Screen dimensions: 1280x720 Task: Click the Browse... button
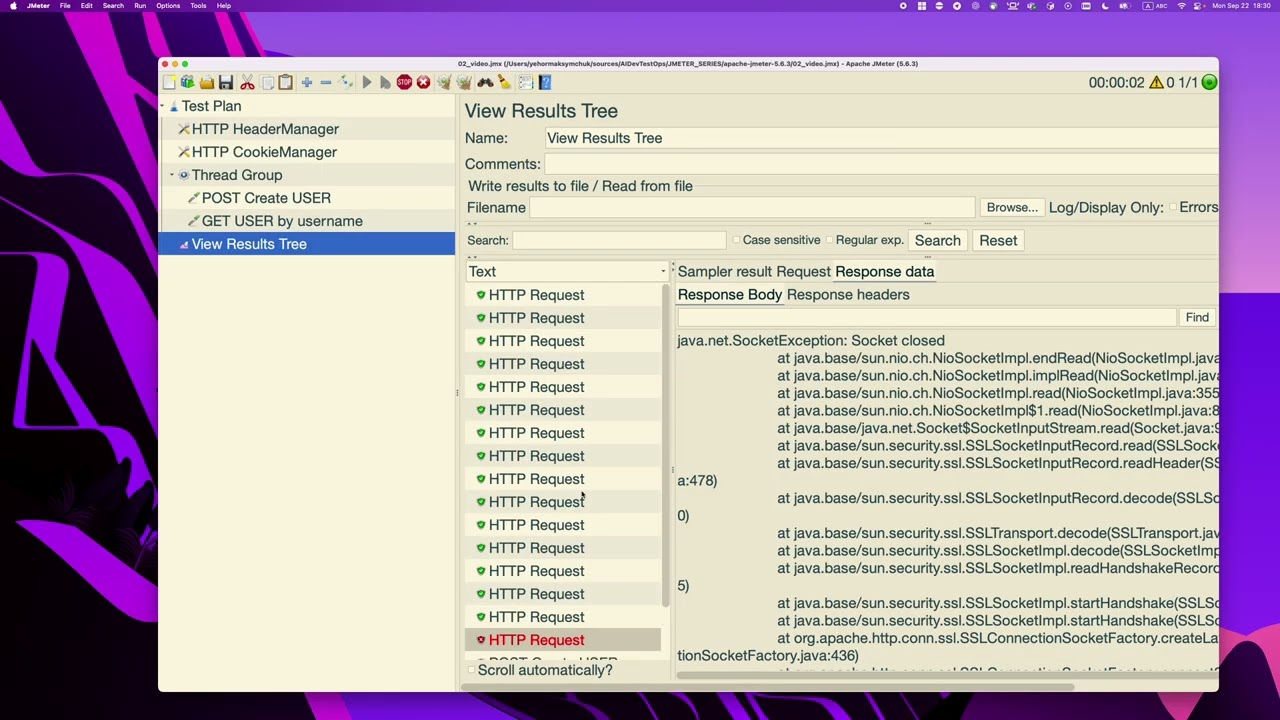1012,208
